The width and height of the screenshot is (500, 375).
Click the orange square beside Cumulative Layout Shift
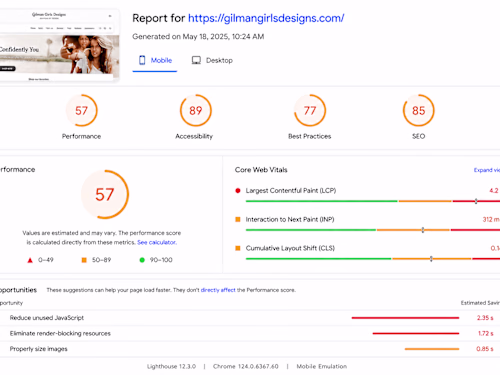click(238, 248)
